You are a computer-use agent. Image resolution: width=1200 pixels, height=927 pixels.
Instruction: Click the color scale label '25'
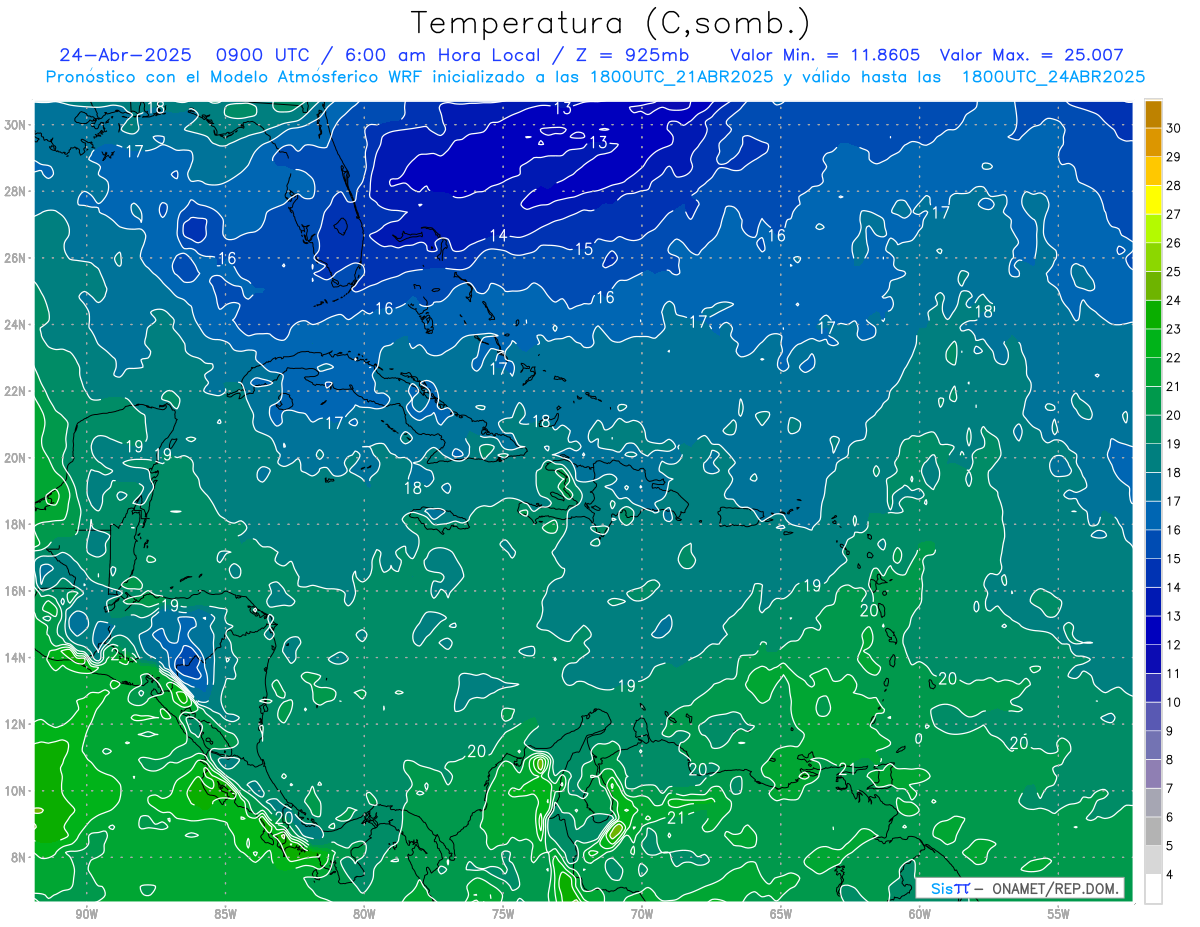click(x=1173, y=271)
